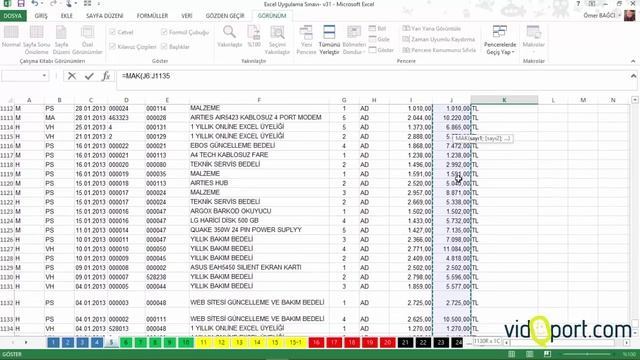This screenshot has width=640, height=360.
Task: Click Seçimi Yakınlaştır zoom to selection
Action: coord(277,40)
